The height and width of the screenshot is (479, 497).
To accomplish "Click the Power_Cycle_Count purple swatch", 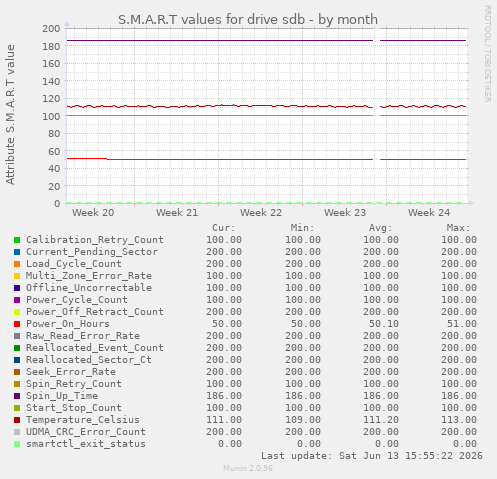I will 17,300.
